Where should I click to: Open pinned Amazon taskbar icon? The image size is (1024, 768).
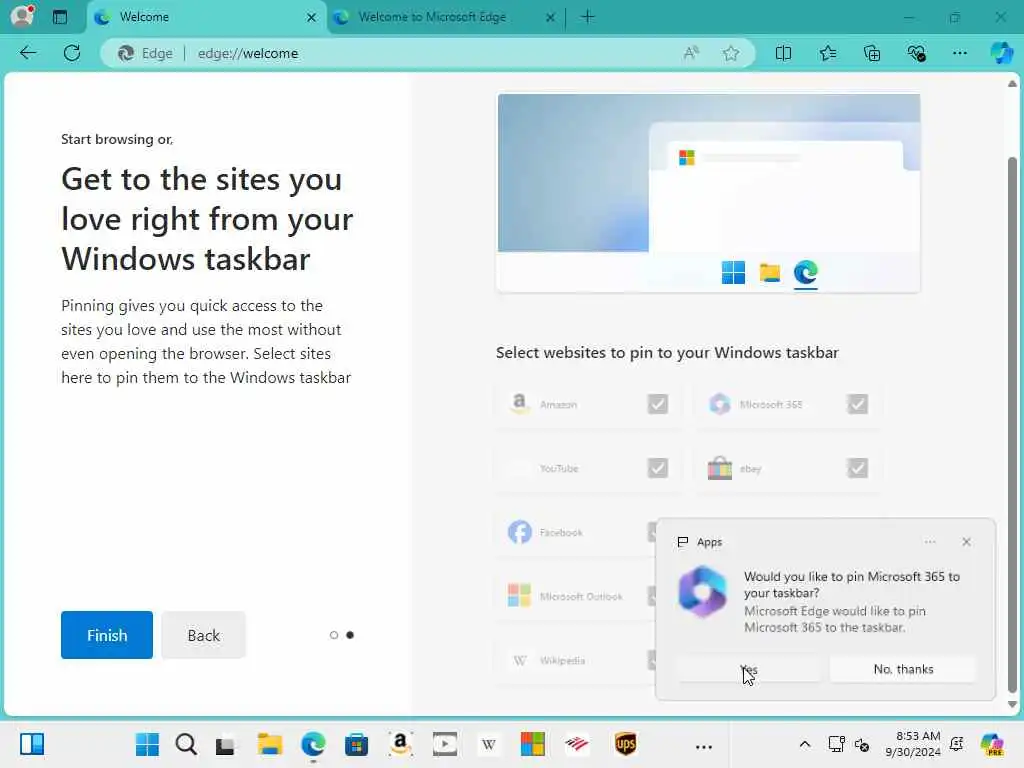(x=400, y=744)
